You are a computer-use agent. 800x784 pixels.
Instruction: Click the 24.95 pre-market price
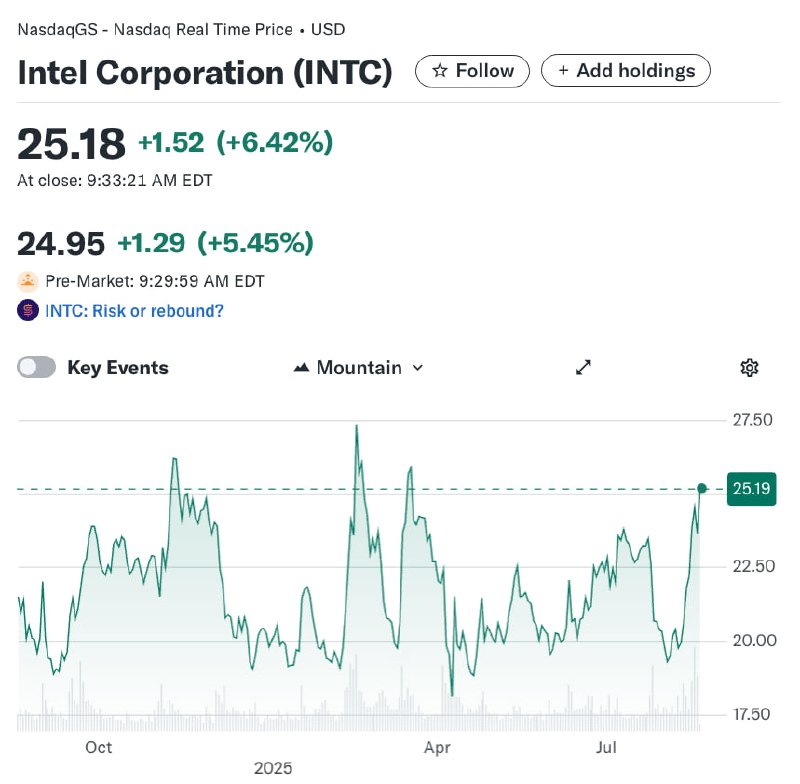click(61, 243)
